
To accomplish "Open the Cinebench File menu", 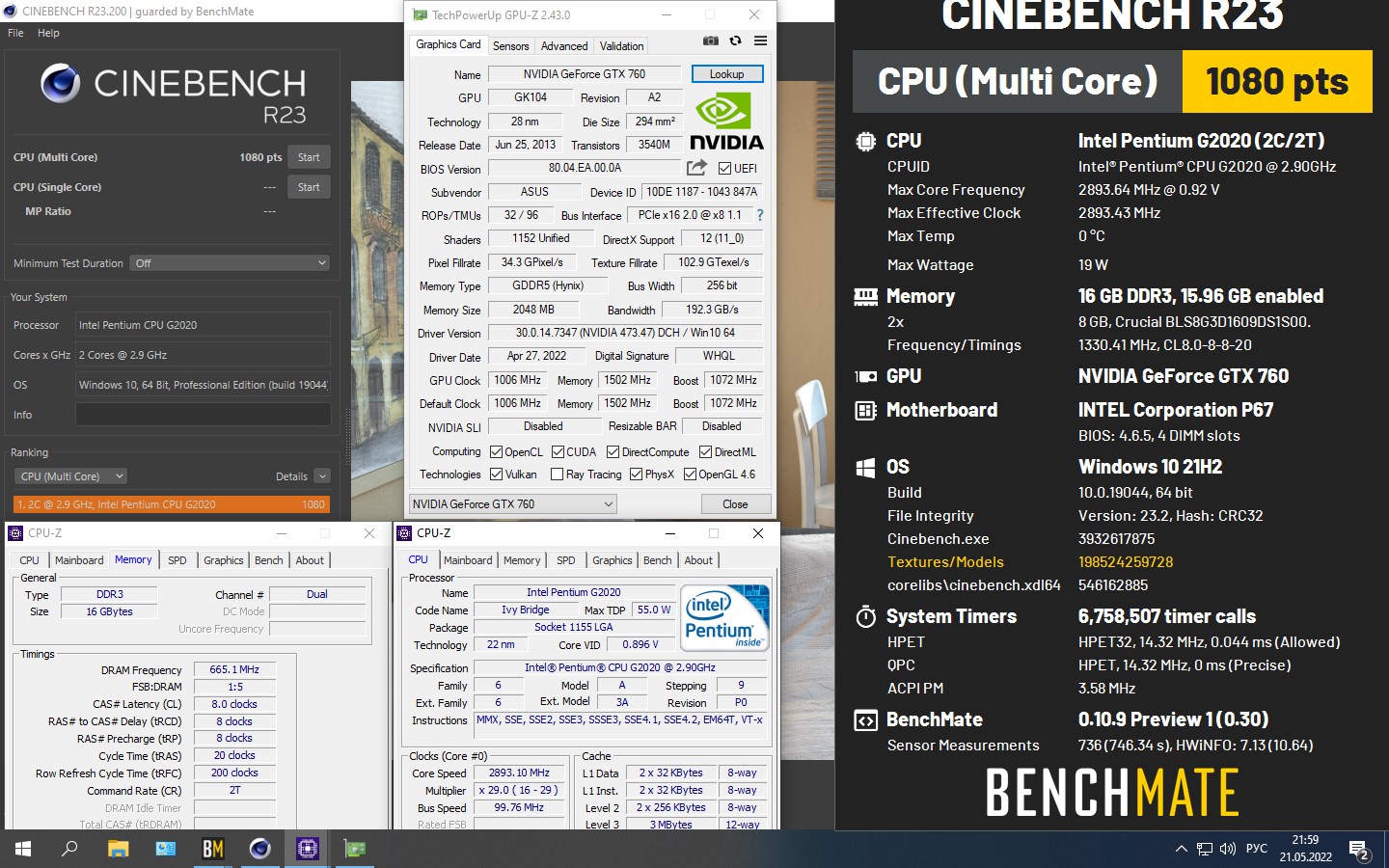I will coord(15,33).
